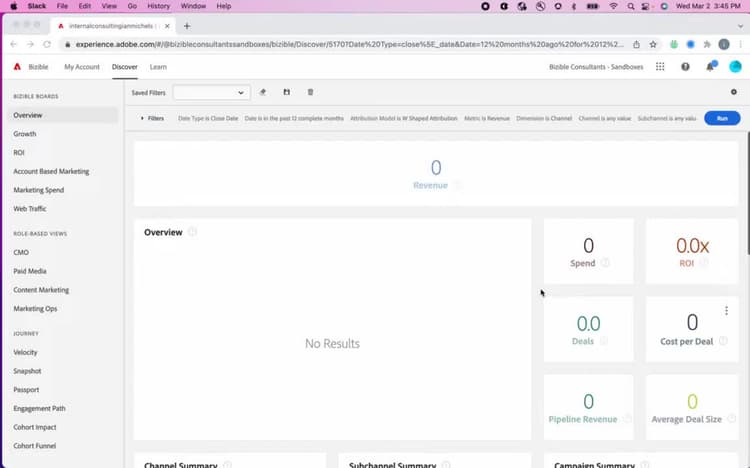This screenshot has height=468, width=750.
Task: Open the Marketing Ops view
Action: [x=35, y=309]
